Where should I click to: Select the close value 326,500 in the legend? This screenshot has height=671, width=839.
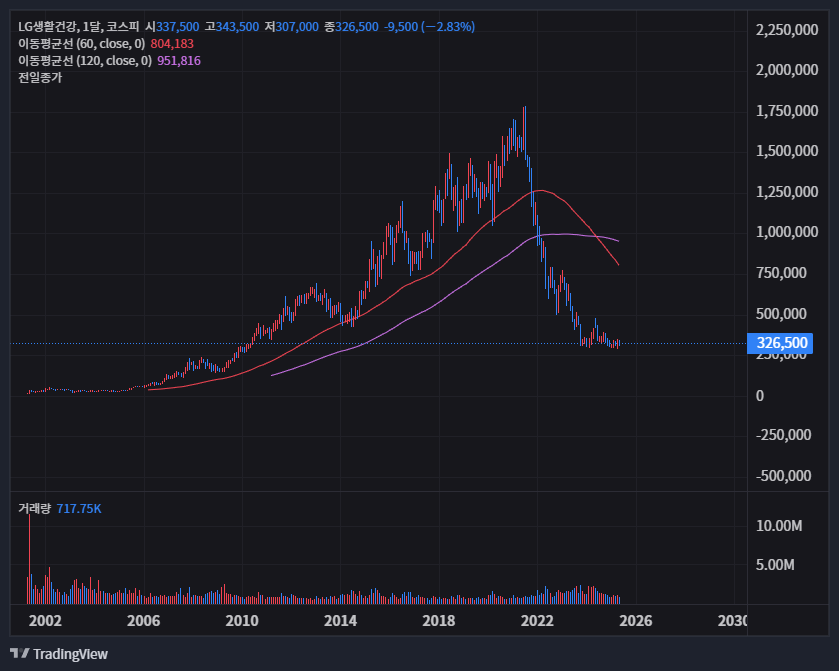pyautogui.click(x=357, y=27)
